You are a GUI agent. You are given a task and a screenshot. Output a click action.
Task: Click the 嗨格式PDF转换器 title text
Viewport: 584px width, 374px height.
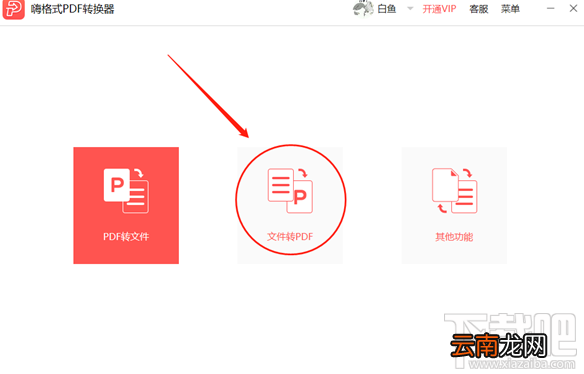[73, 9]
